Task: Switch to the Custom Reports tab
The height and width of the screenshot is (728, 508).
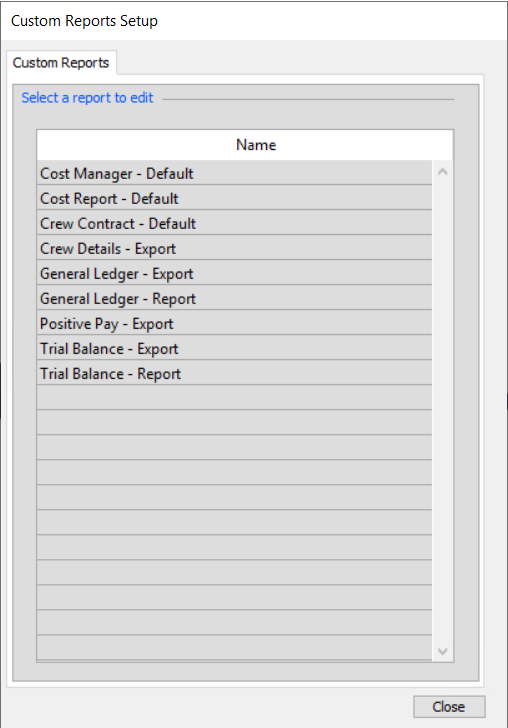Action: tap(61, 62)
